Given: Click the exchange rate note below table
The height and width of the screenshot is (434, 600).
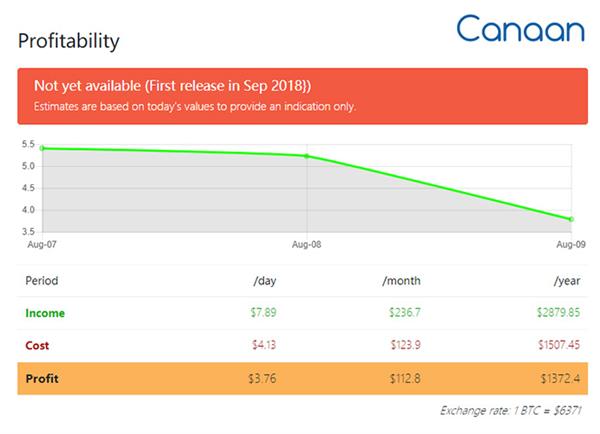Looking at the screenshot, I should click(511, 411).
